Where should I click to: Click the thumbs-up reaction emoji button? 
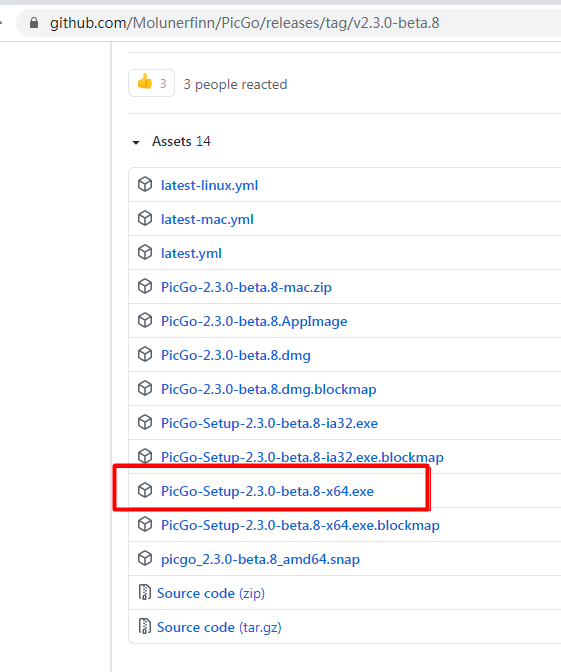pyautogui.click(x=151, y=83)
